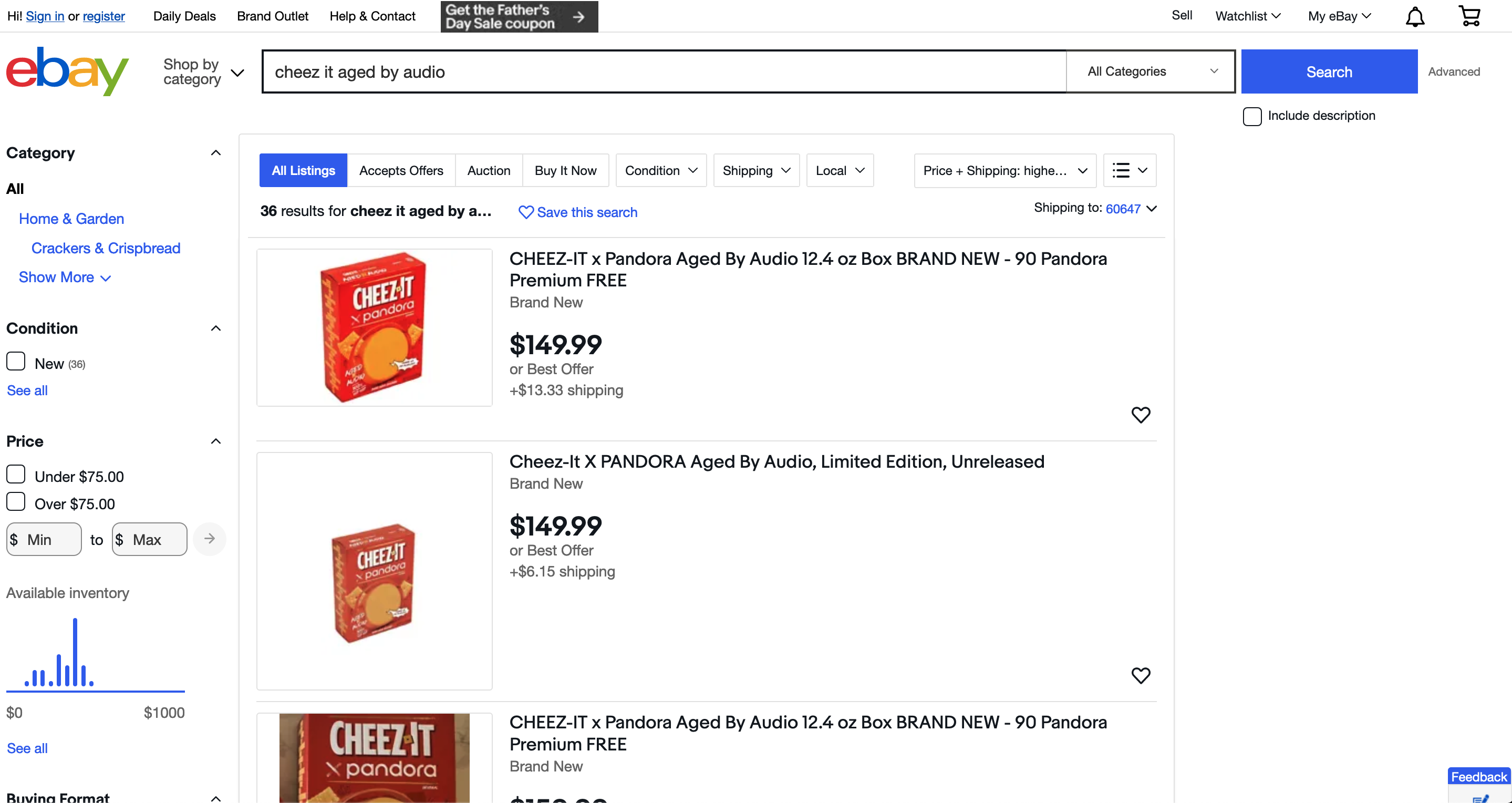This screenshot has width=1512, height=803.
Task: Open the All Categories dropdown
Action: [x=1151, y=71]
